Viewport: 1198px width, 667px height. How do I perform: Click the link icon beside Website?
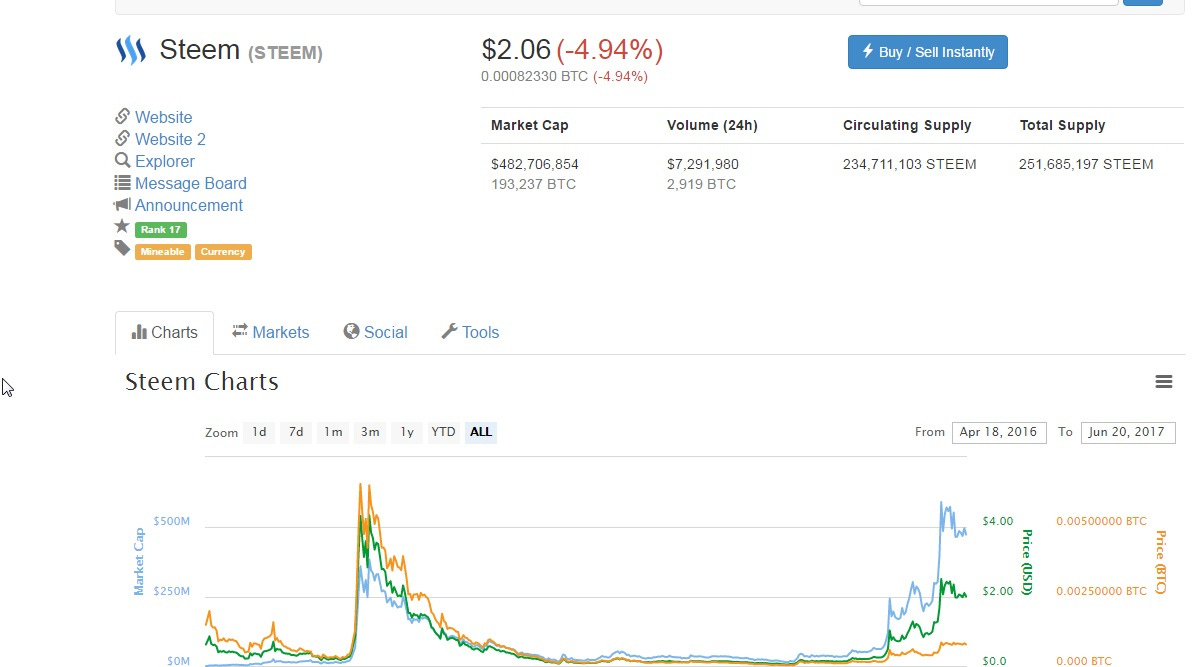pyautogui.click(x=122, y=116)
